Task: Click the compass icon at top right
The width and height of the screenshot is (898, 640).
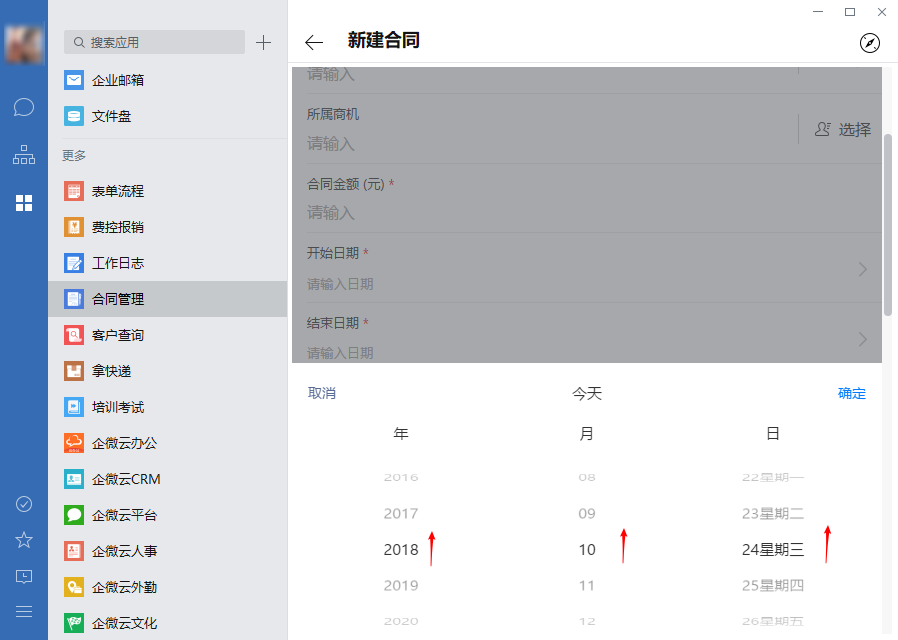Action: click(870, 42)
